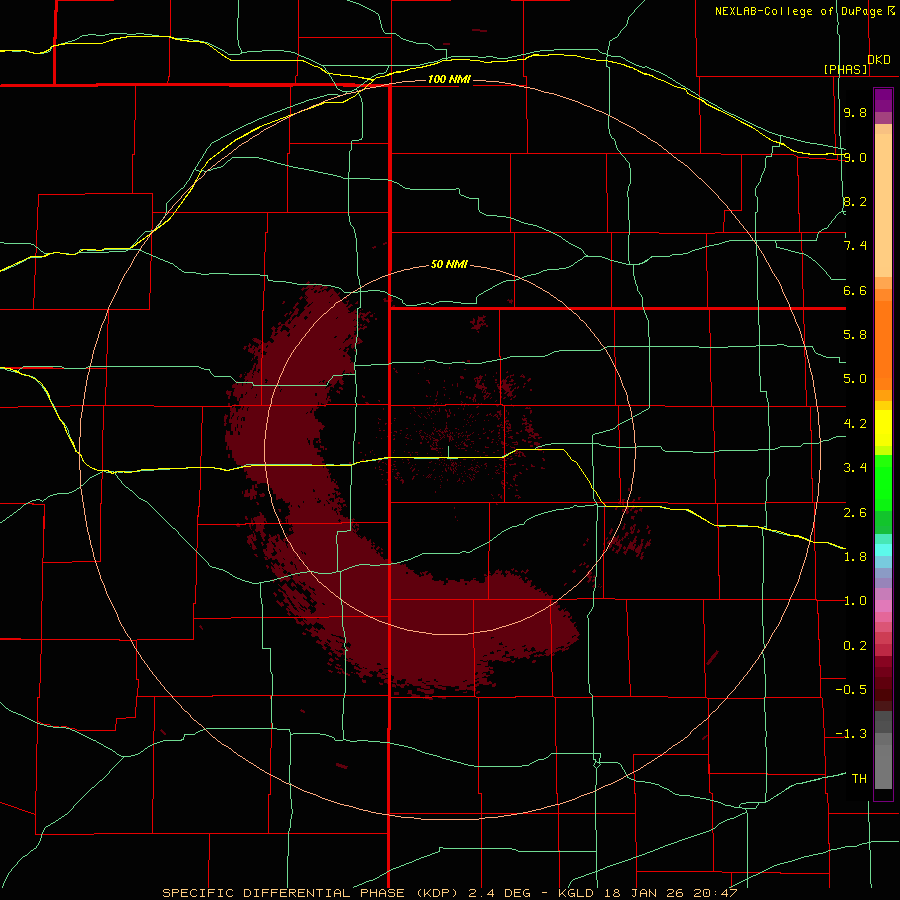Screen dimensions: 900x900
Task: Click the 9.0 legend value
Action: click(855, 157)
